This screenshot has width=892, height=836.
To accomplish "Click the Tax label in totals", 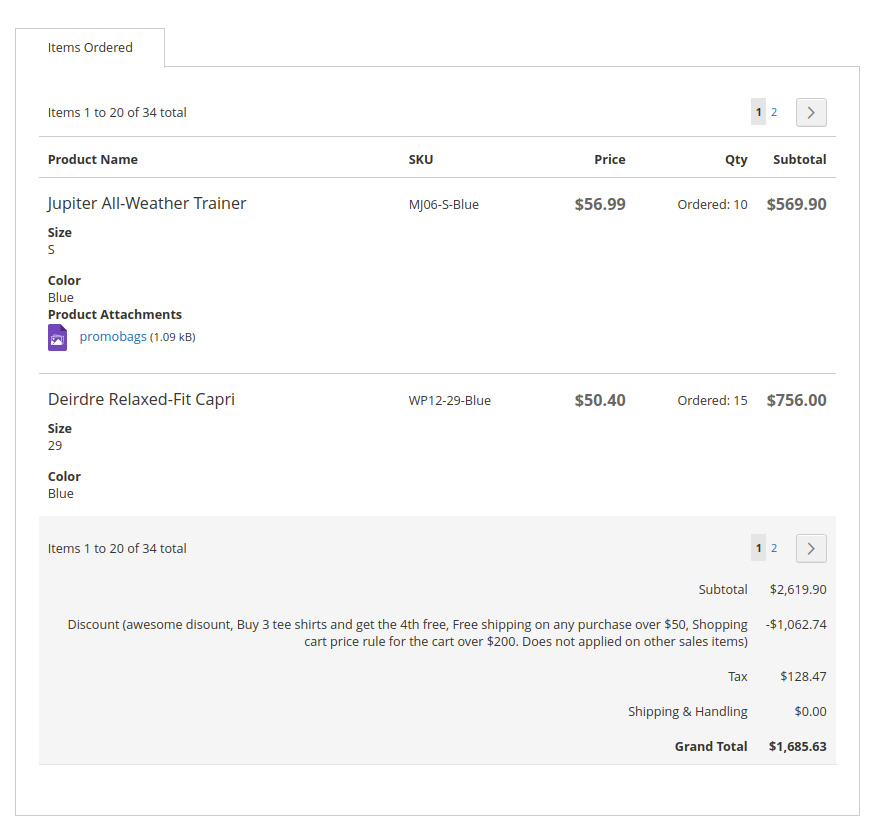I will (x=737, y=676).
